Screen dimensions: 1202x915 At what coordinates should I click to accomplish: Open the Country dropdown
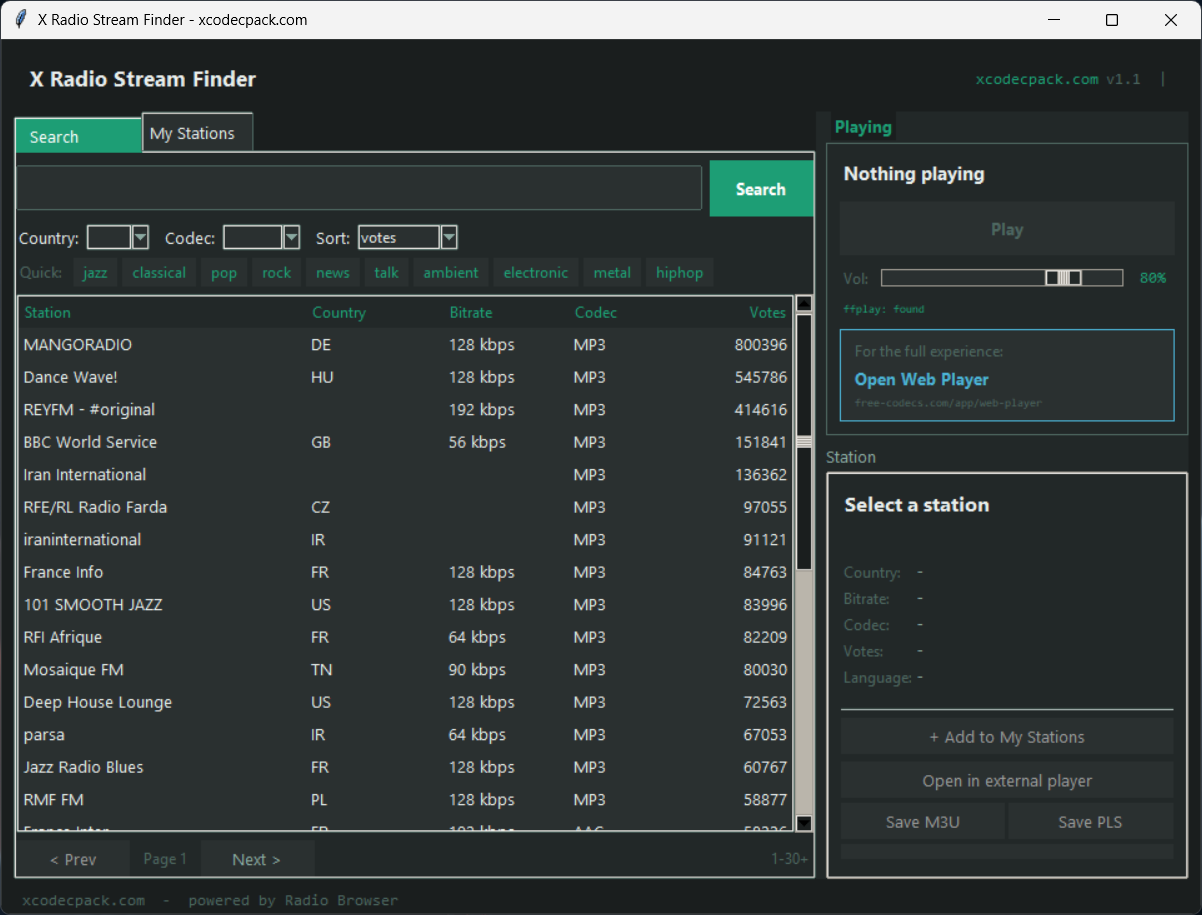pos(140,237)
